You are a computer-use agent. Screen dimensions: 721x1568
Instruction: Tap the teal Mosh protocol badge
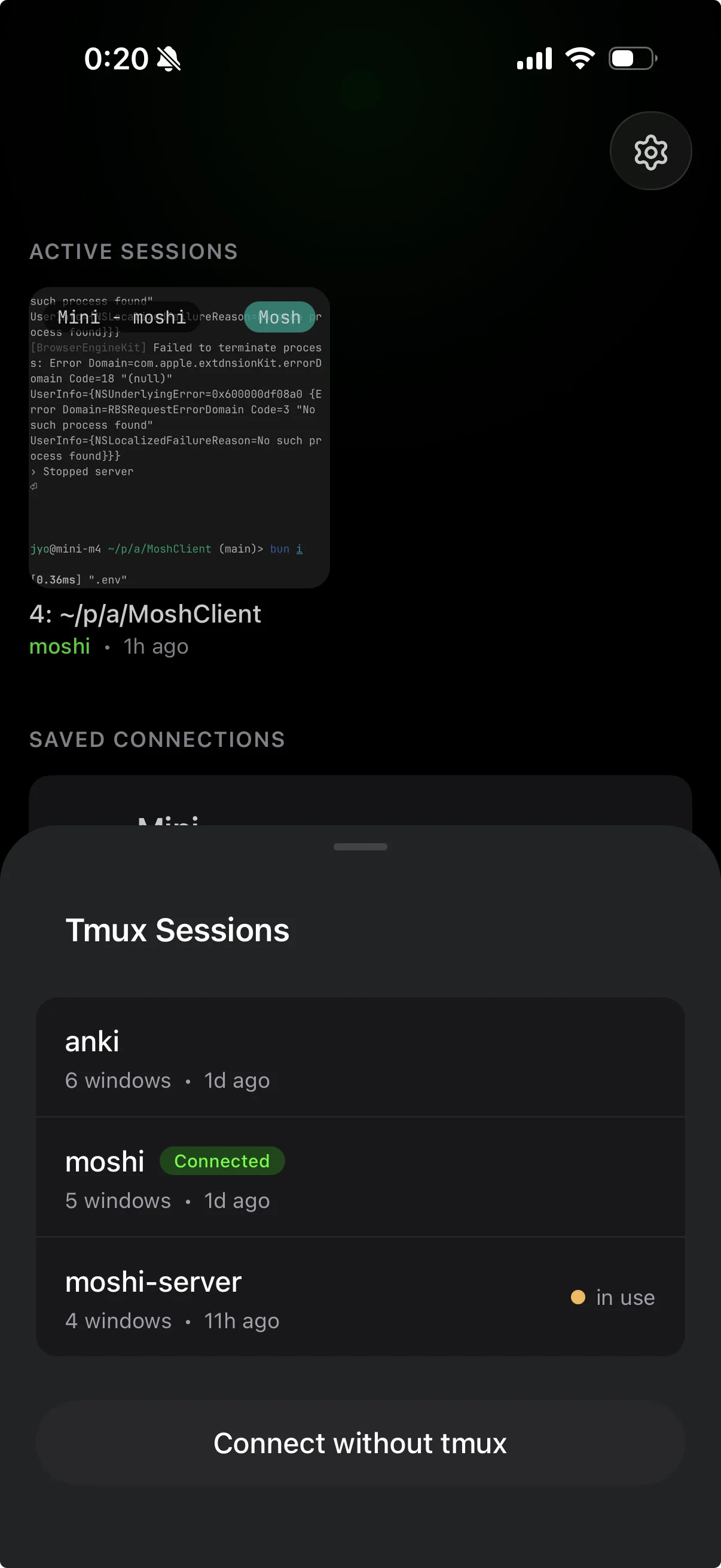(279, 316)
